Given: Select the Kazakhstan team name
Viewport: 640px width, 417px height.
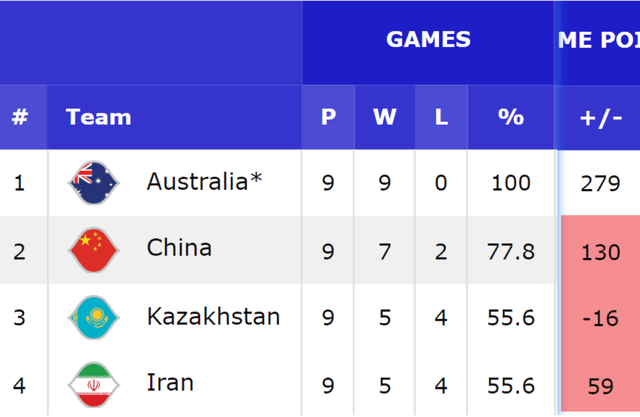Looking at the screenshot, I should click(x=213, y=316).
